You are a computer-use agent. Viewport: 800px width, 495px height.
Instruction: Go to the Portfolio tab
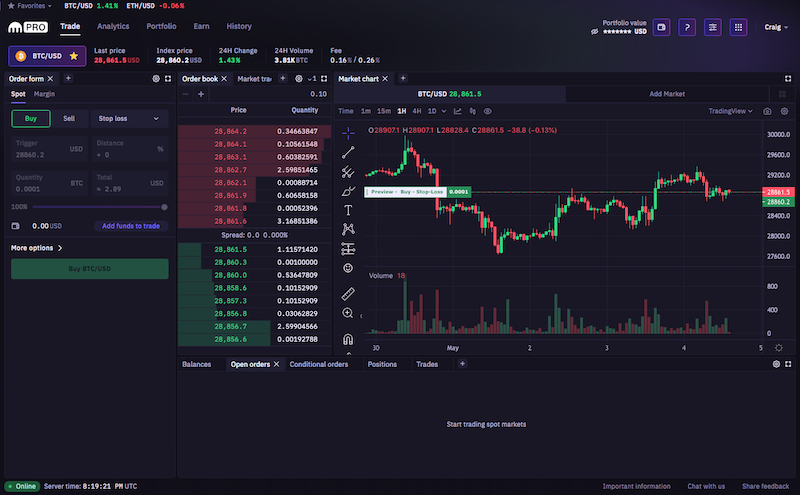click(x=161, y=27)
